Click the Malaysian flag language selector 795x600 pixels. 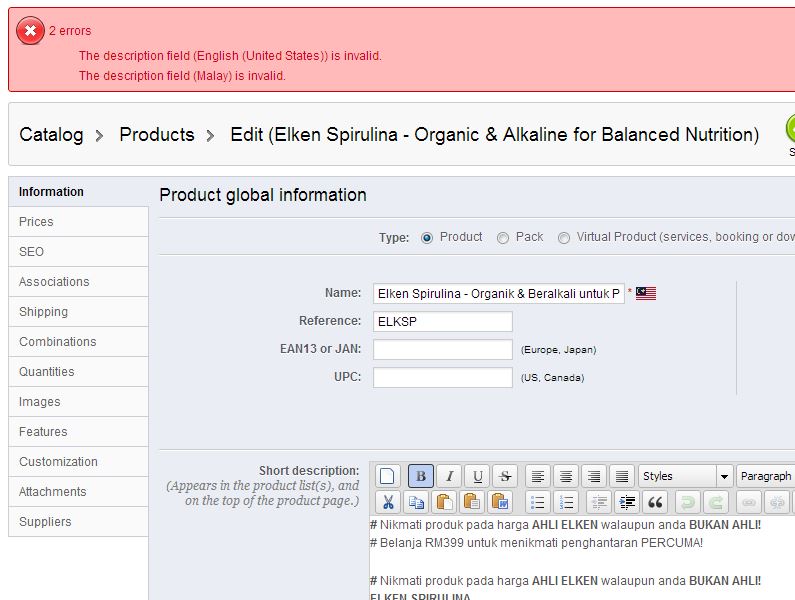click(x=646, y=293)
